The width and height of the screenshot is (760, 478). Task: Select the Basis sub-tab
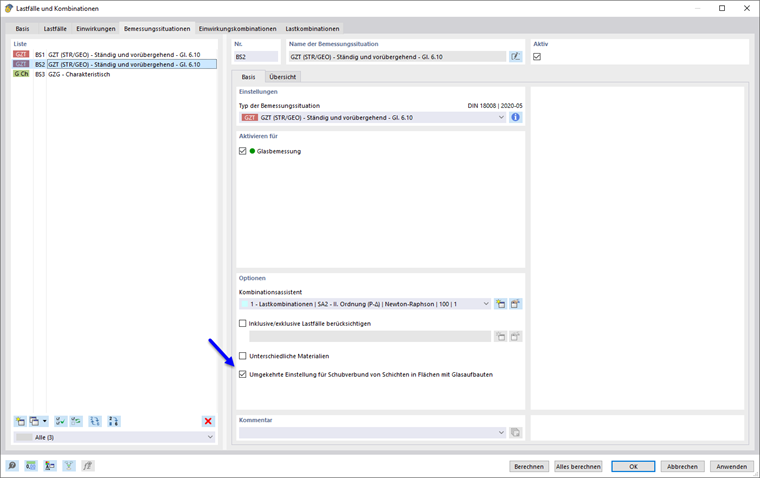[248, 77]
